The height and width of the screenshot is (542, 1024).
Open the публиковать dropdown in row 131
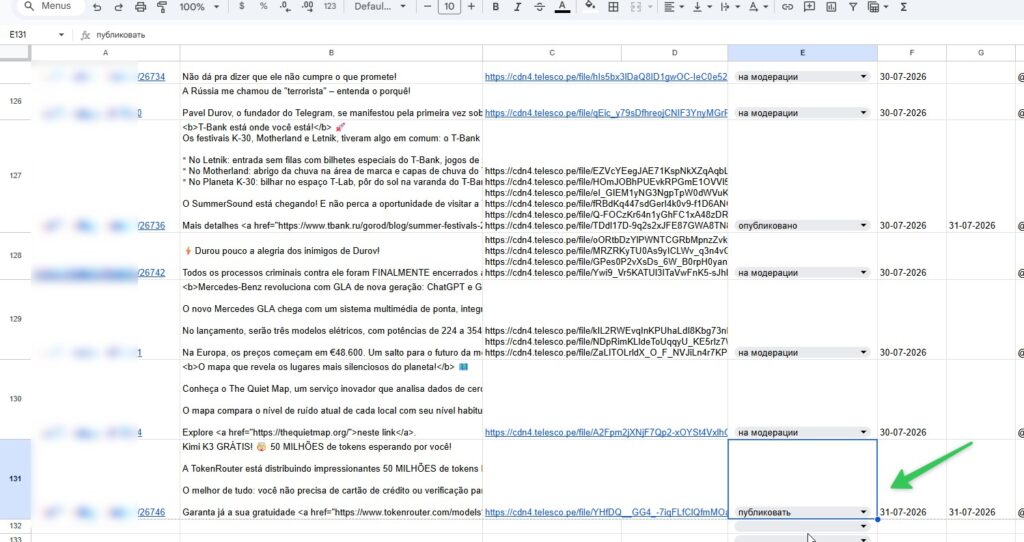[863, 512]
